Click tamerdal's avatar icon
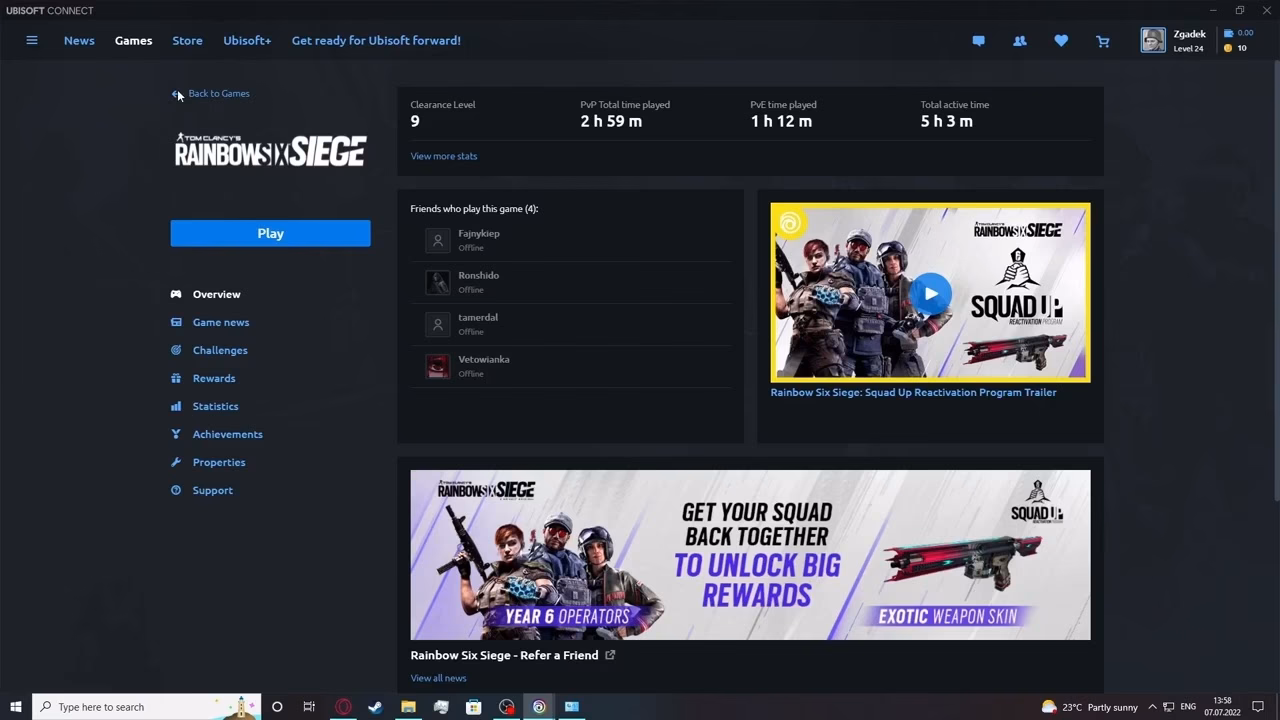The width and height of the screenshot is (1280, 720). (437, 324)
